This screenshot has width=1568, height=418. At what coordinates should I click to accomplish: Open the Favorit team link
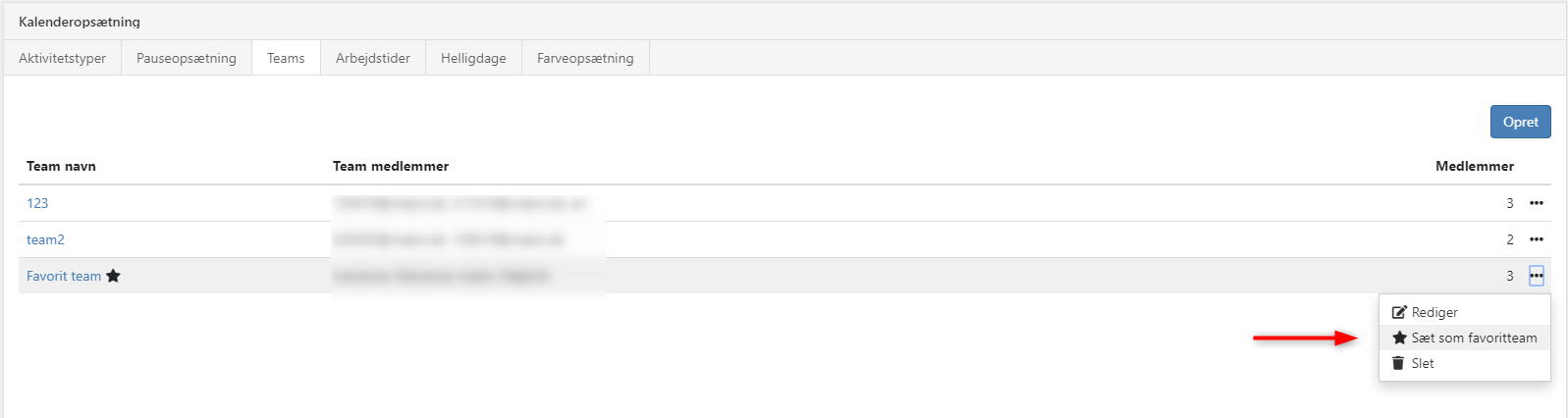pos(64,276)
